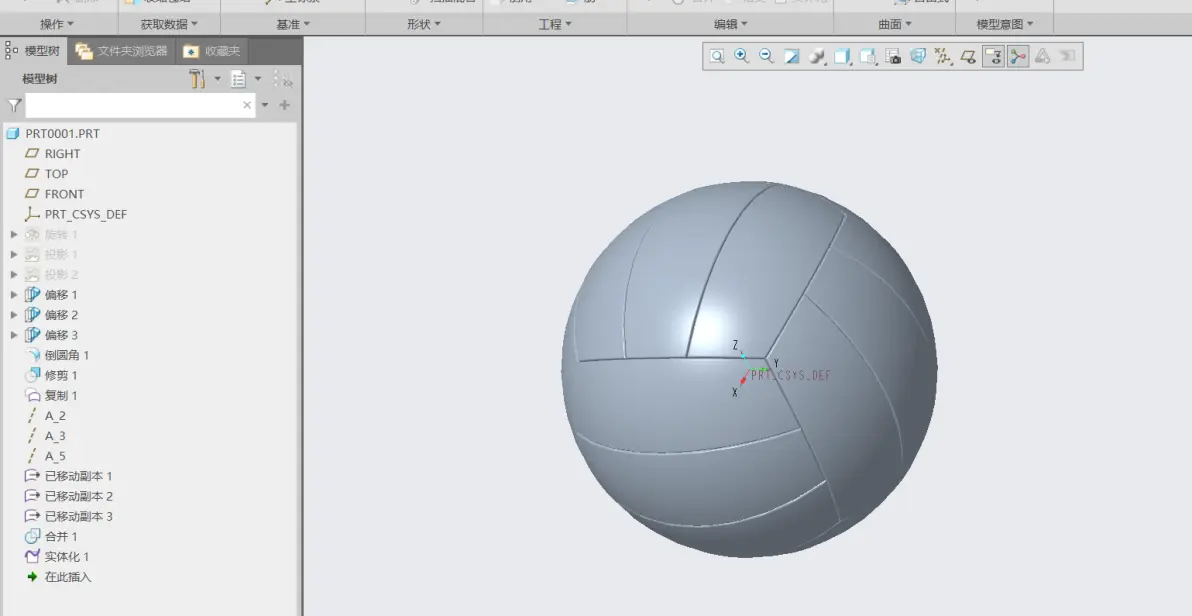Screen dimensions: 1192x616
Task: Open the saved orientations cube icon
Action: (x=842, y=56)
